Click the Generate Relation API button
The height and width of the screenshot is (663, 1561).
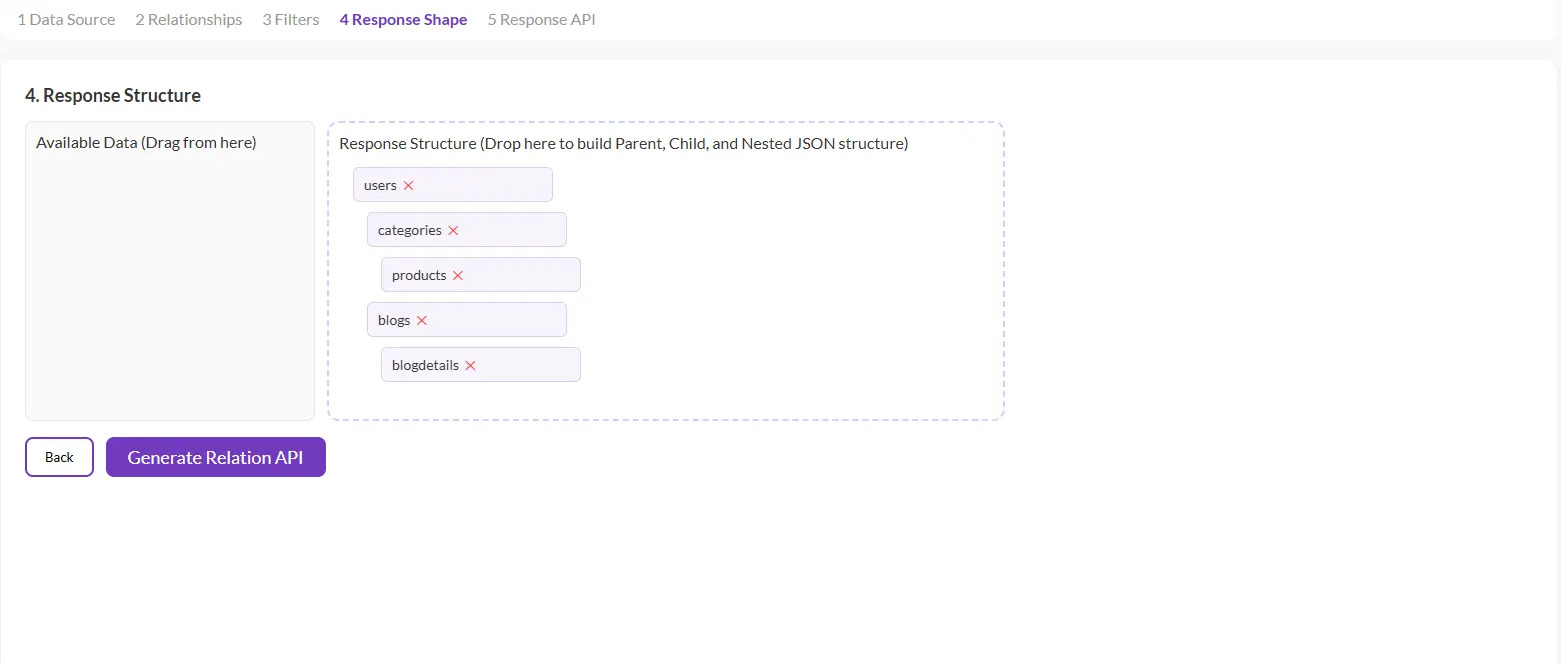point(216,457)
